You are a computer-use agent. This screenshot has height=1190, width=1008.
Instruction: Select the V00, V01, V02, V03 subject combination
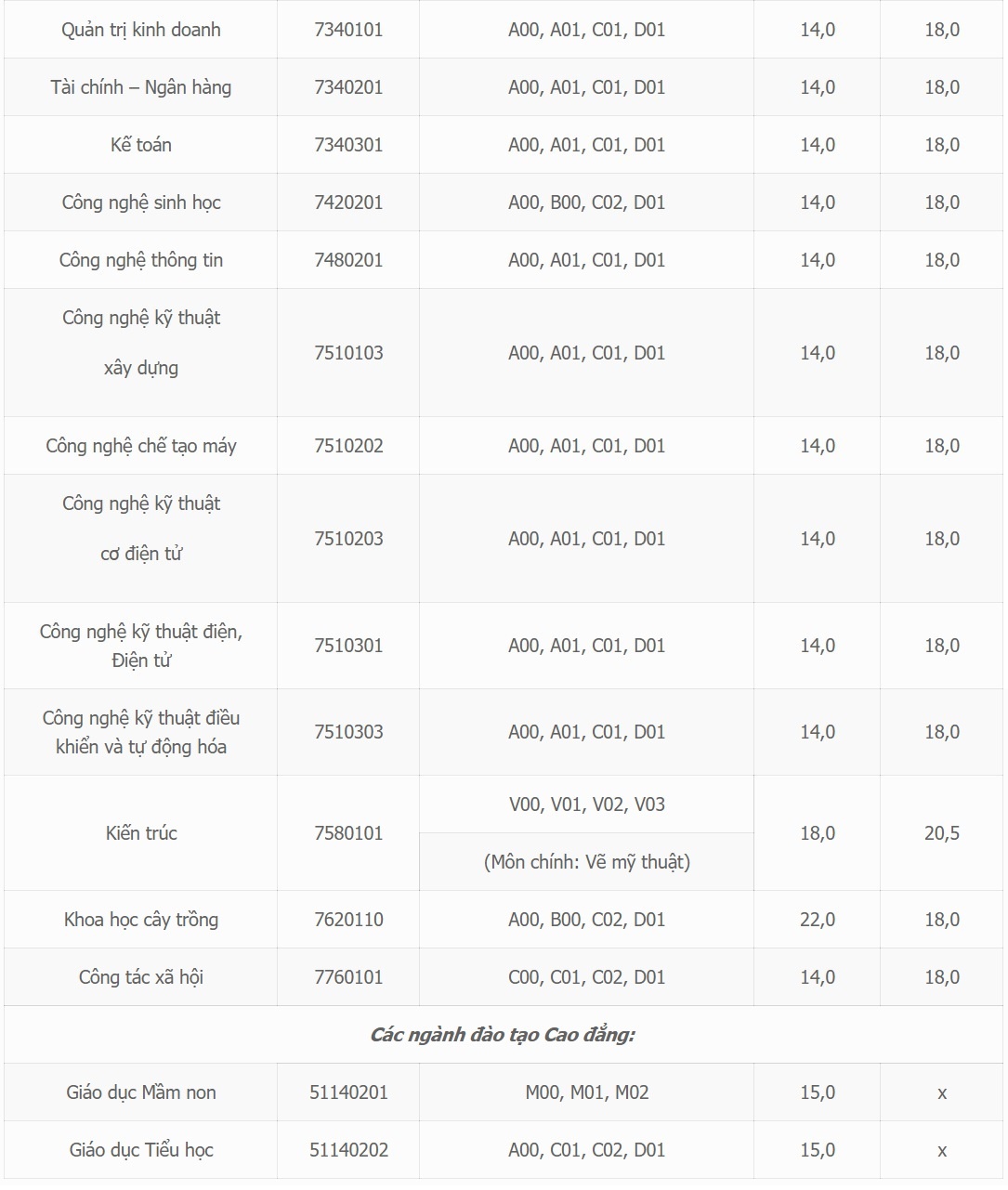[587, 804]
